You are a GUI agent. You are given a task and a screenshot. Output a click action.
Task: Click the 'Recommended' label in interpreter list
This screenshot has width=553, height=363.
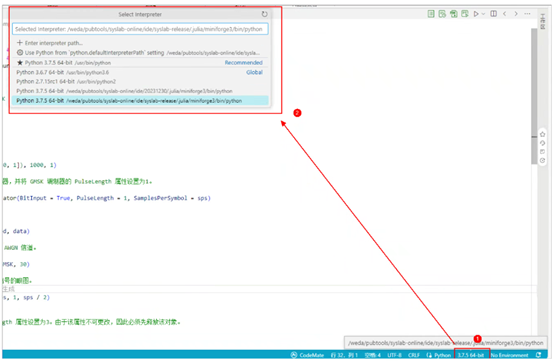point(244,62)
